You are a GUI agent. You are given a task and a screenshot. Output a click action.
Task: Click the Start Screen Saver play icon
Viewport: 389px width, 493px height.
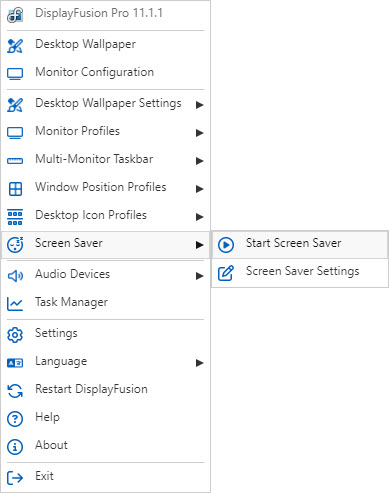click(226, 245)
